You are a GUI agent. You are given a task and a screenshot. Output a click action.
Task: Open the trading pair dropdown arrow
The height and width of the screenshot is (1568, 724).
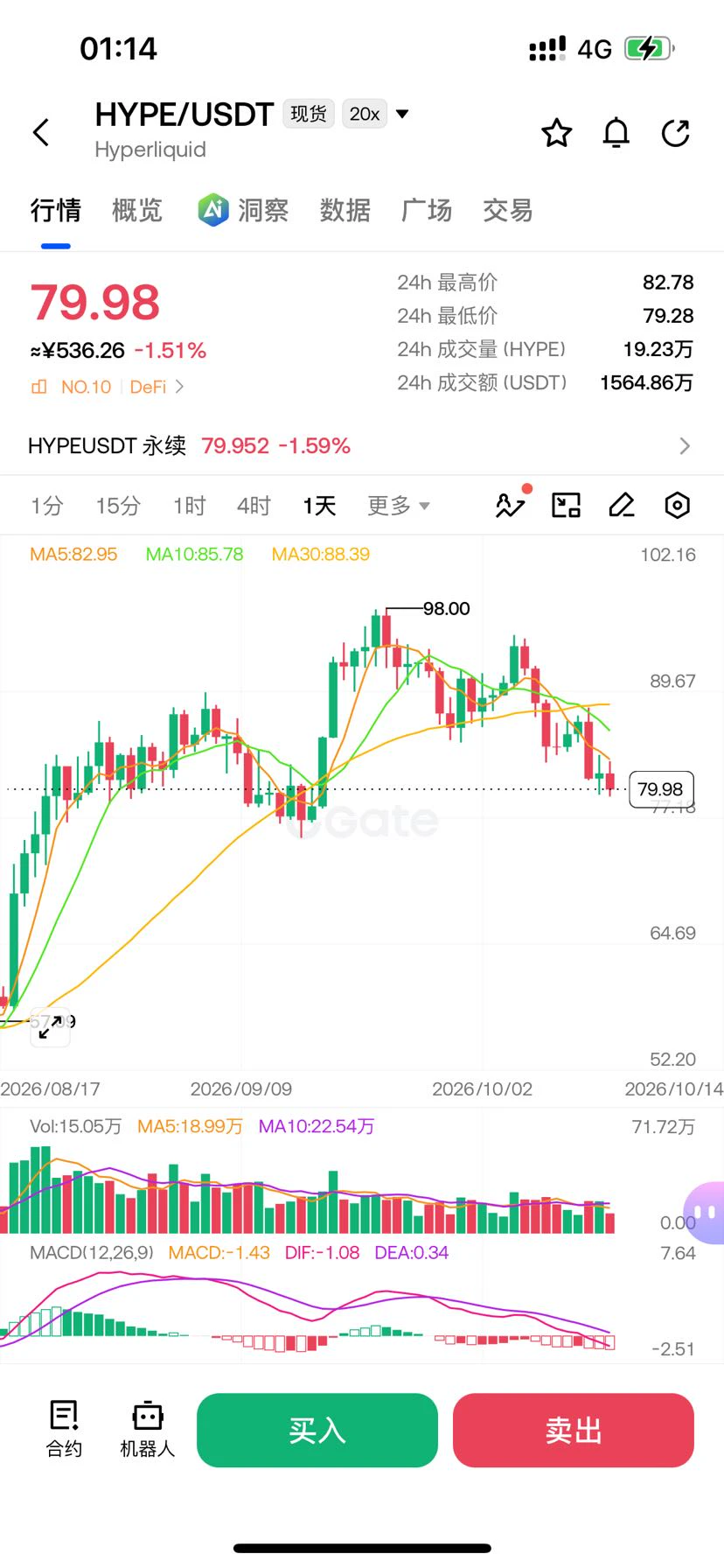402,114
